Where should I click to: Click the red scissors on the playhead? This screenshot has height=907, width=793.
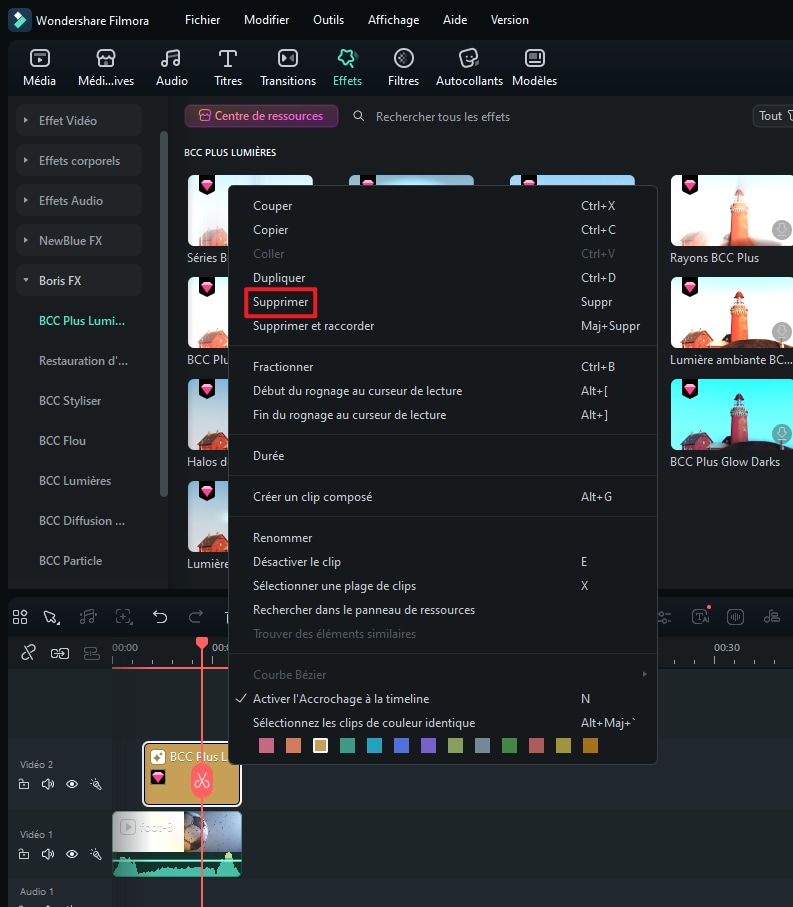202,781
